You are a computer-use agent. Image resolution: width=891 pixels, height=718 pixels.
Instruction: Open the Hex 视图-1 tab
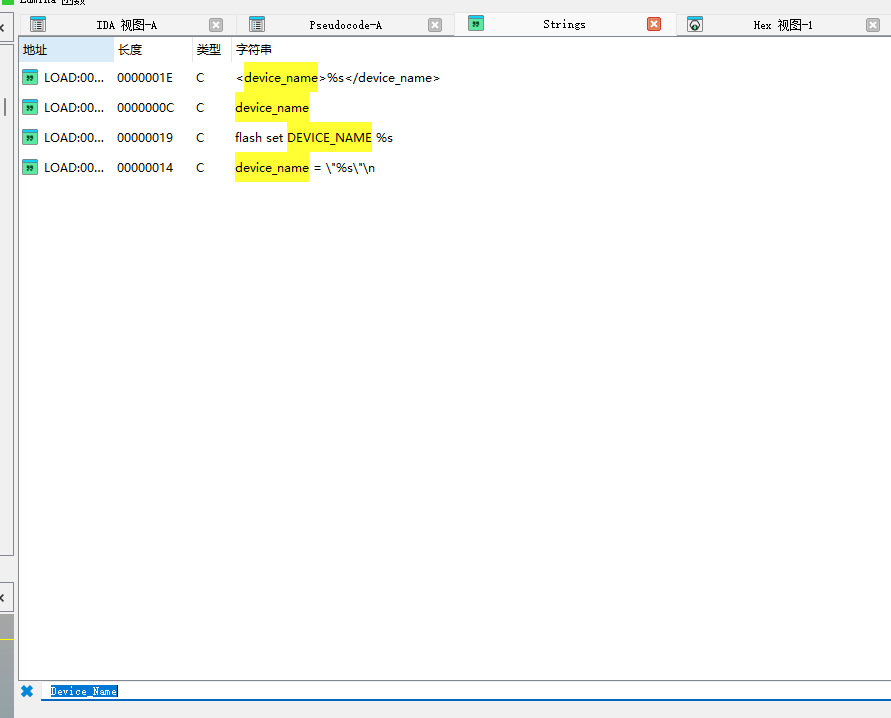pyautogui.click(x=782, y=25)
